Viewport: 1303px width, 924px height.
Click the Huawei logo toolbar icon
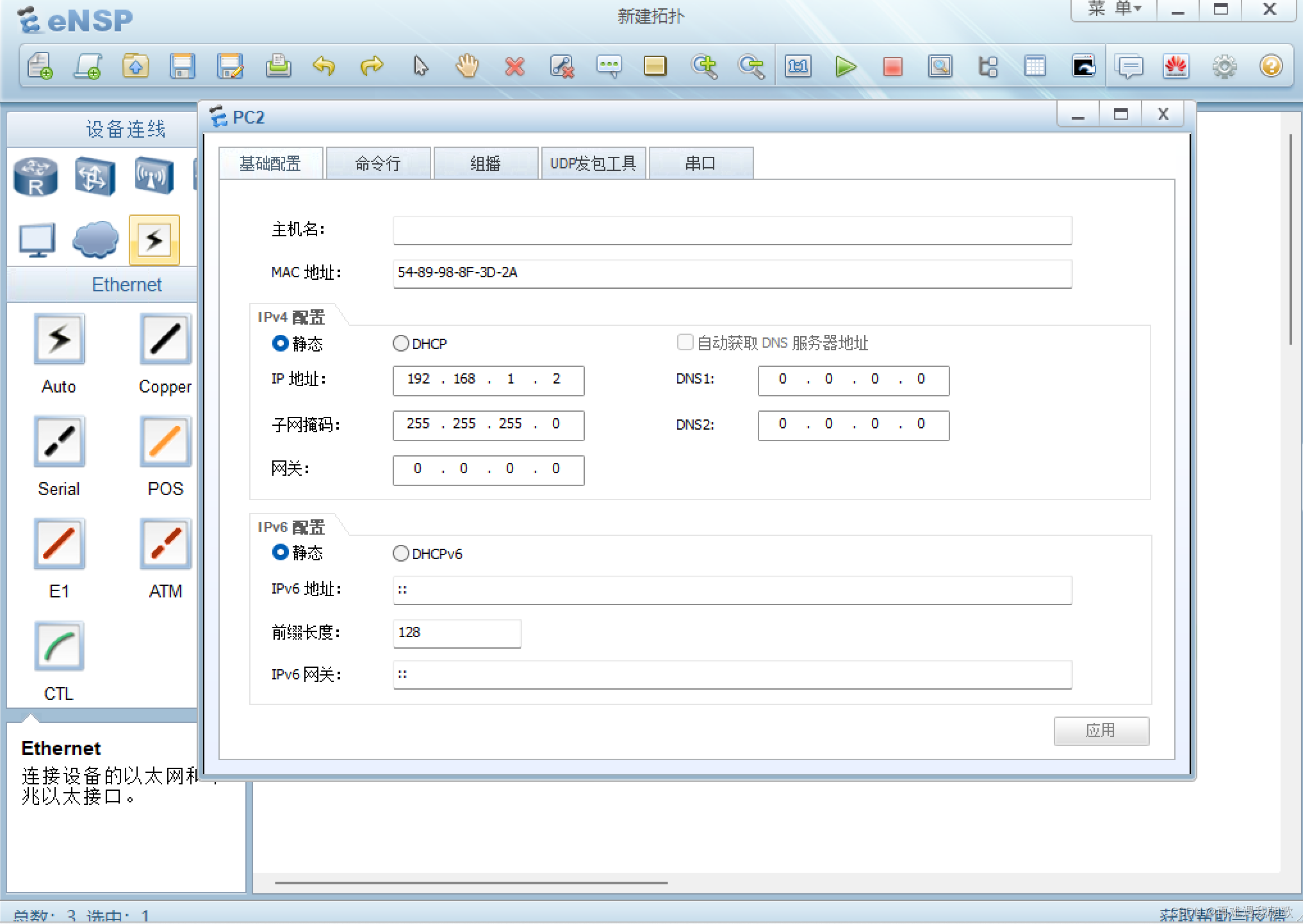click(1176, 67)
